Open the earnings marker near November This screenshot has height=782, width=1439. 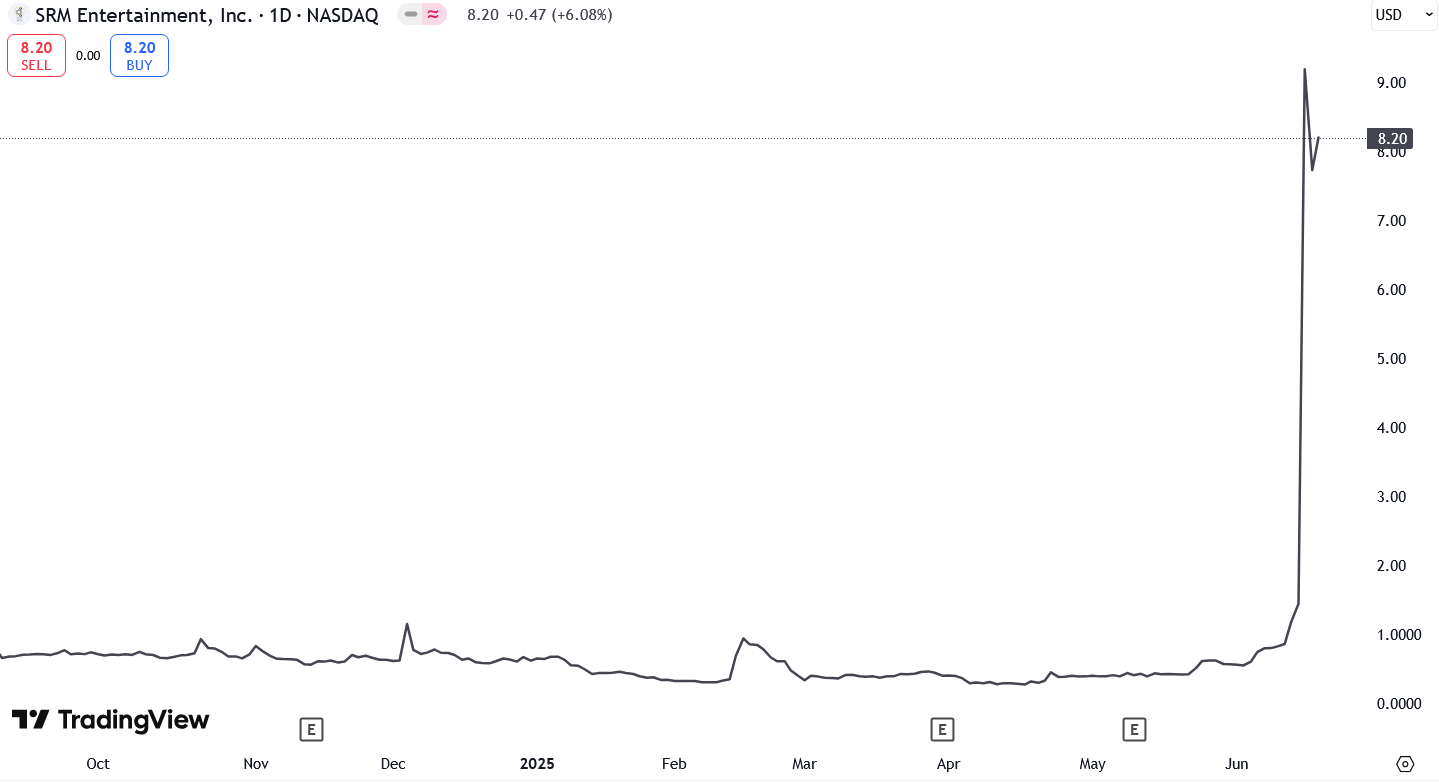pos(311,730)
